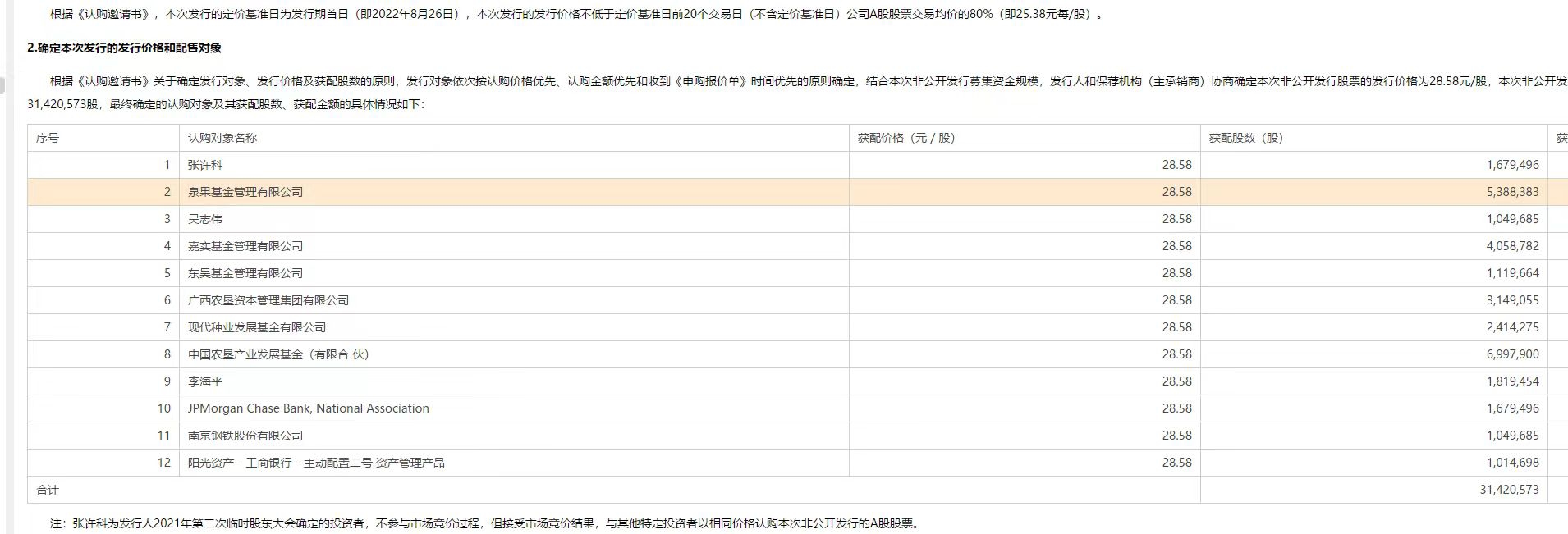1568x534 pixels.
Task: Select the JPMorgan Chase Bank, National Association cell
Action: coord(514,408)
